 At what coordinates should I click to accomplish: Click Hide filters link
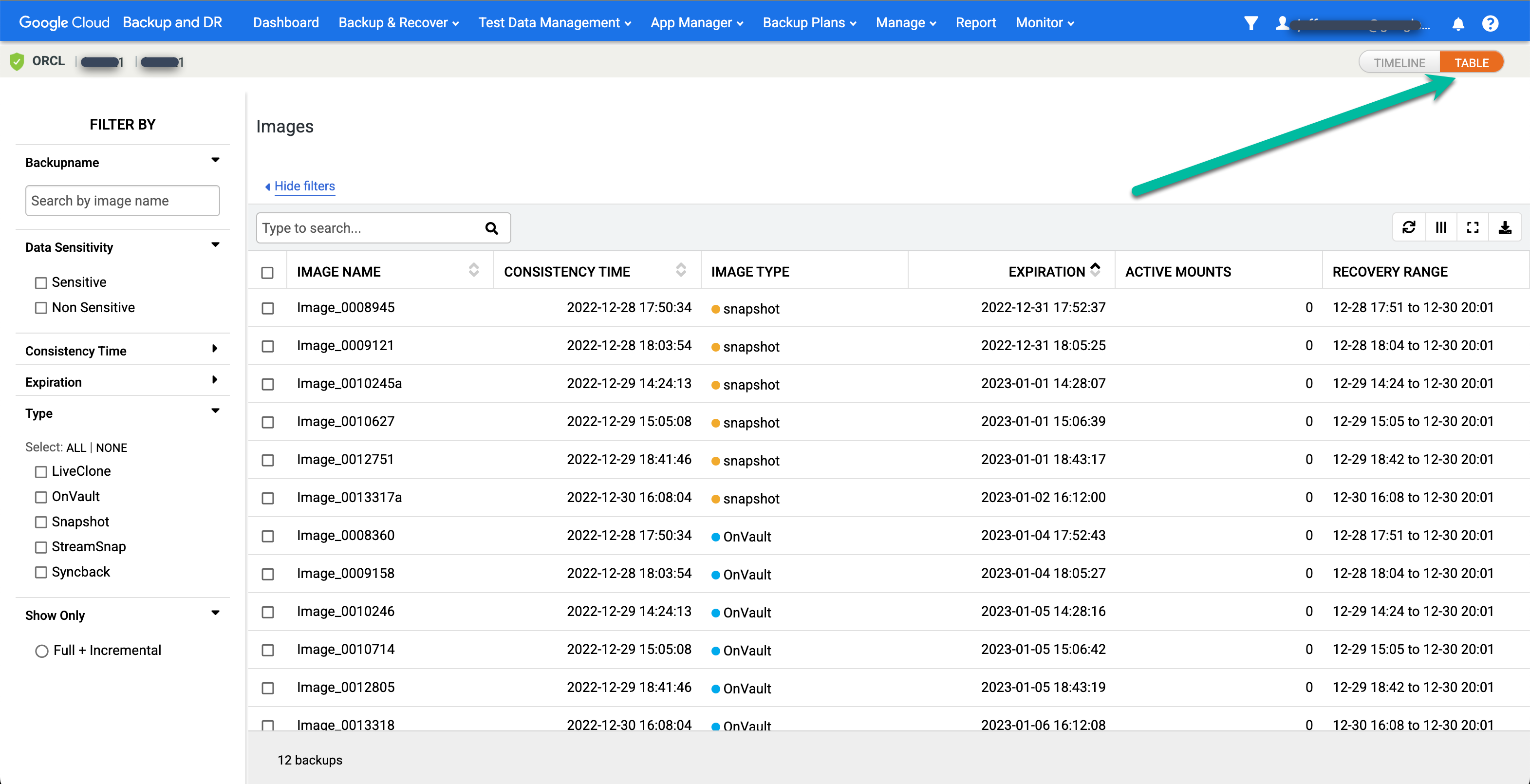(x=300, y=185)
